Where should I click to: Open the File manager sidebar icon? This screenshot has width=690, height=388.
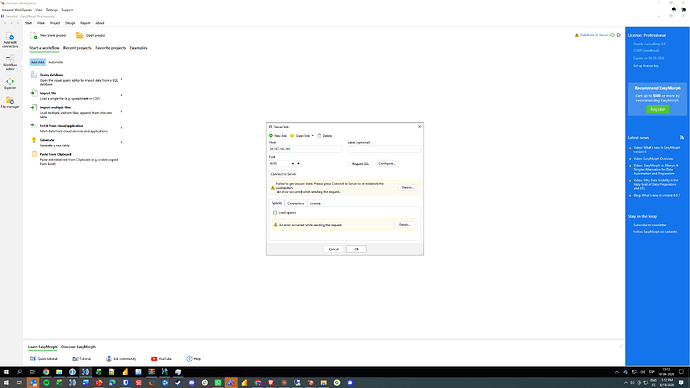pos(10,100)
